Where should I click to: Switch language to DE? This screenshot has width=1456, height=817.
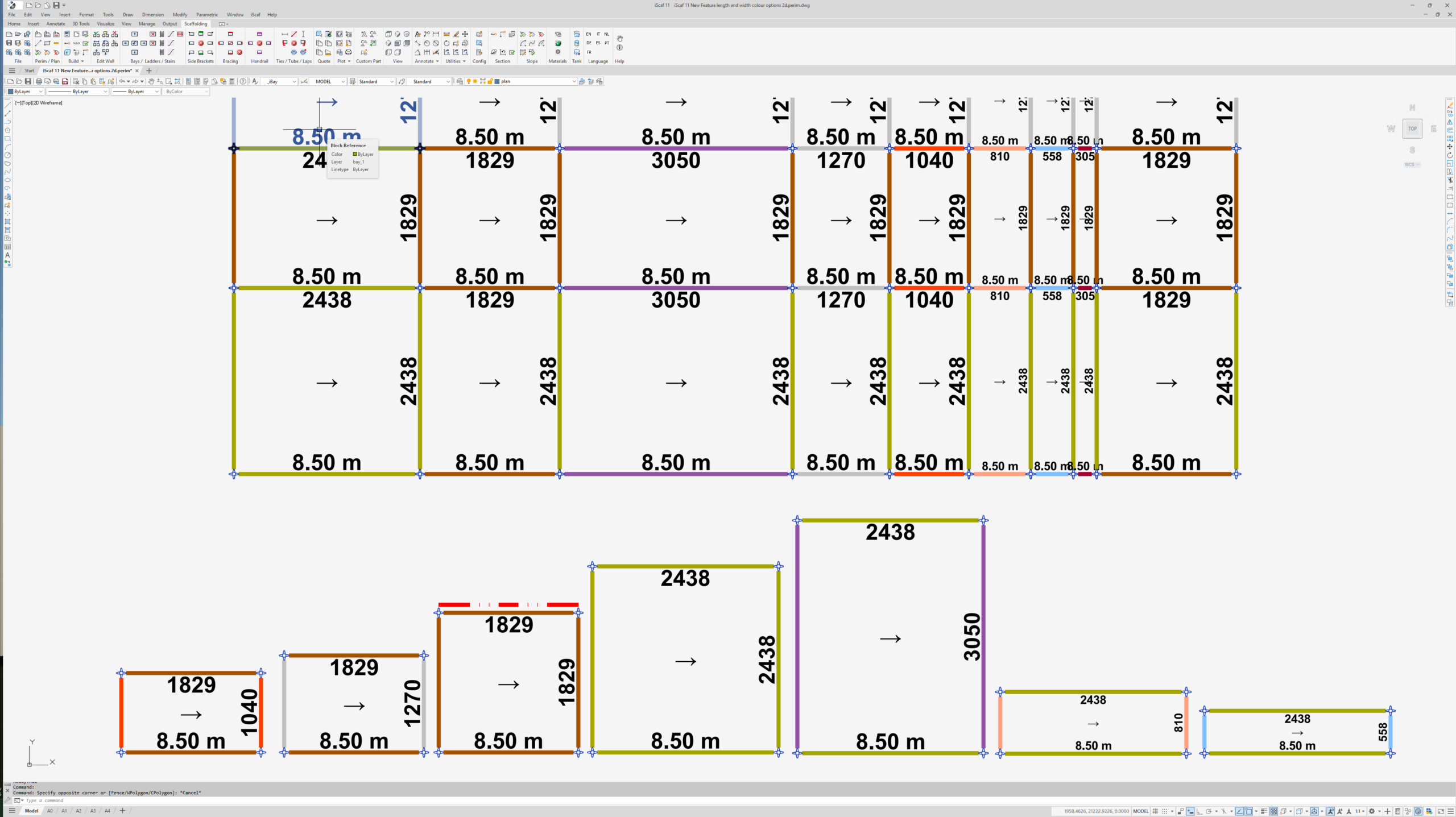(589, 43)
